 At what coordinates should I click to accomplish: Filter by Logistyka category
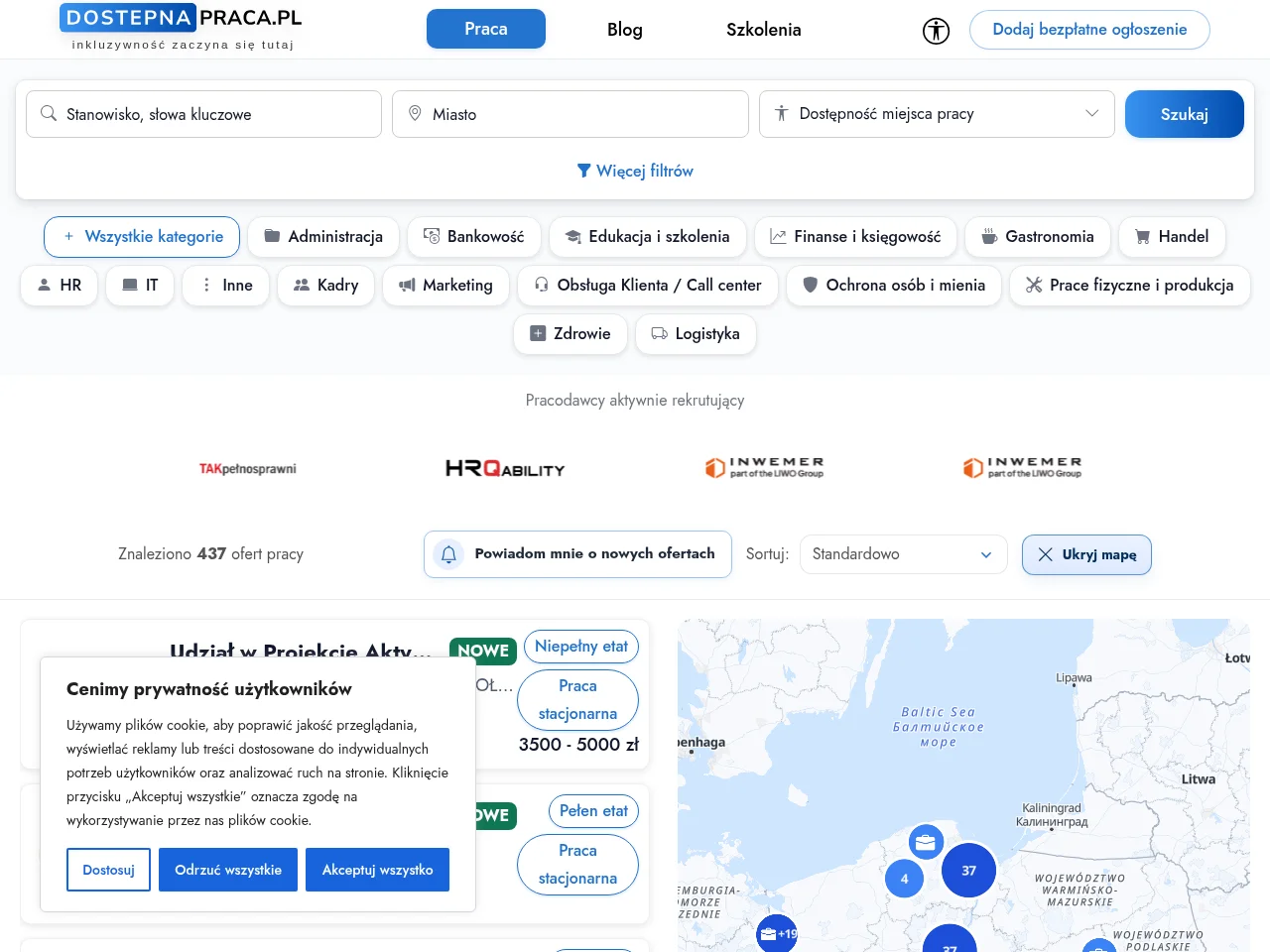[696, 333]
